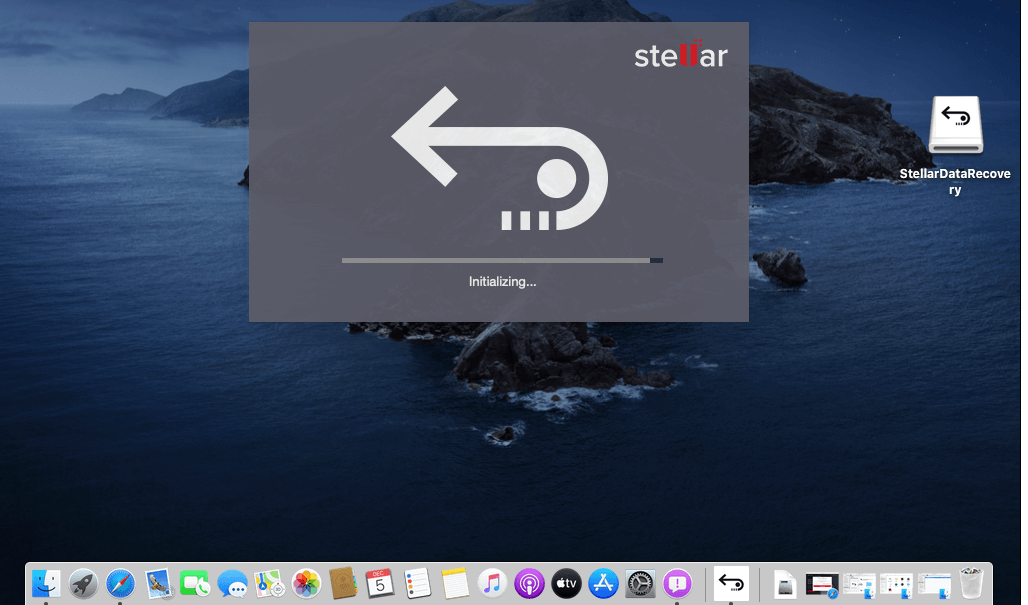This screenshot has height=605, width=1028.
Task: Open disk image document in dock
Action: 785,585
